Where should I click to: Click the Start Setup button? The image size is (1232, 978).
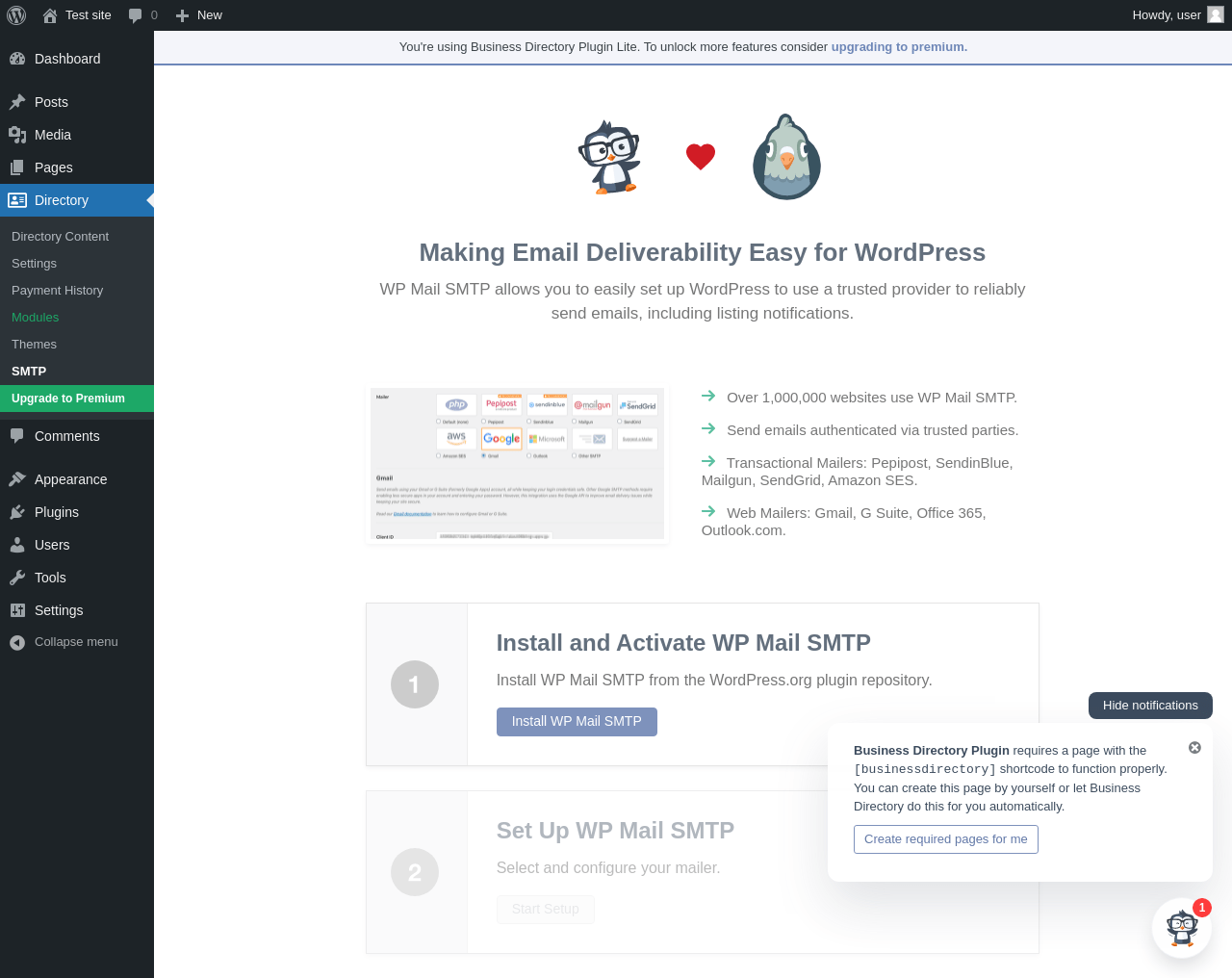546,910
